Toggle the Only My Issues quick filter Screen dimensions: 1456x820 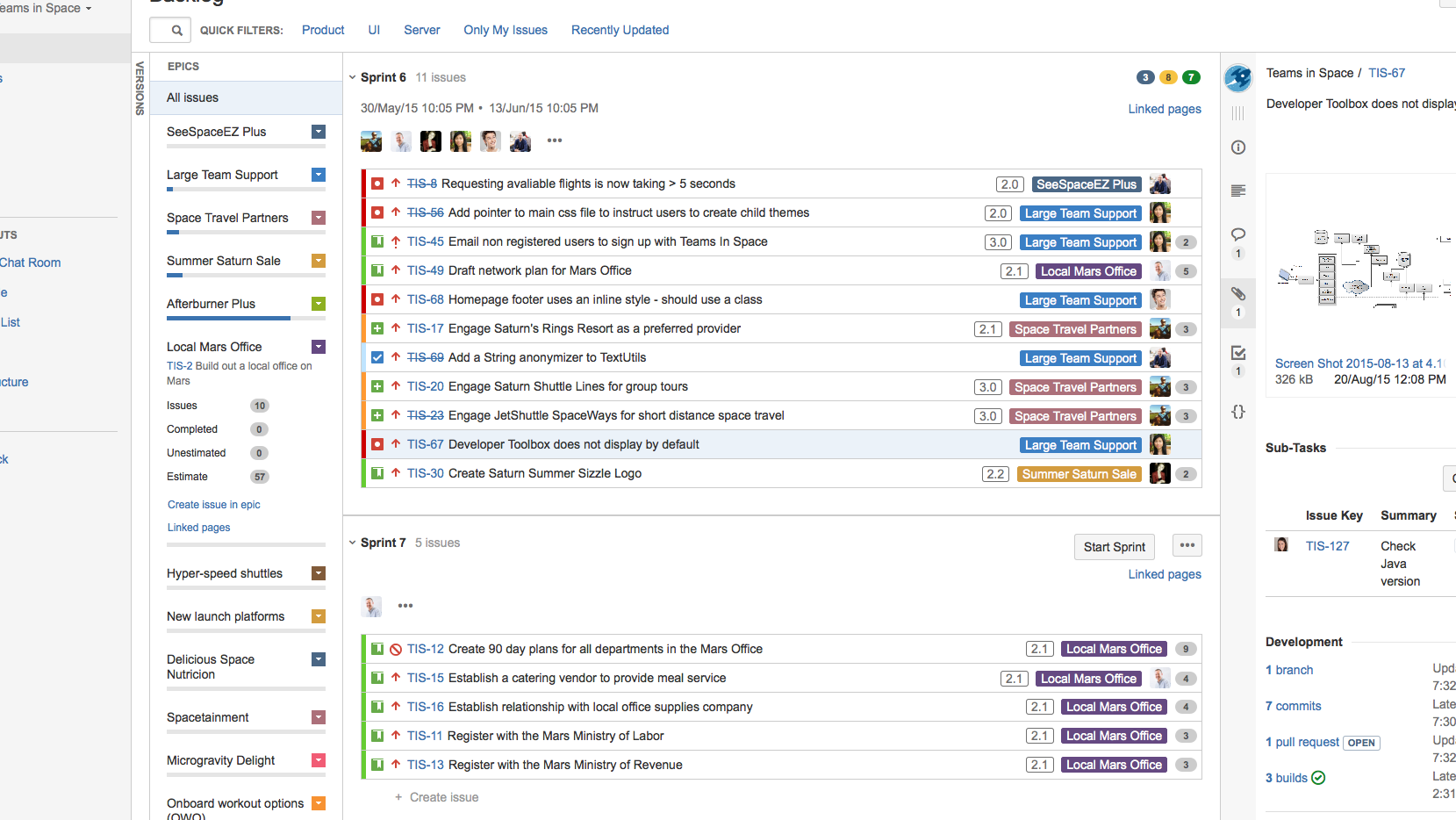[505, 30]
